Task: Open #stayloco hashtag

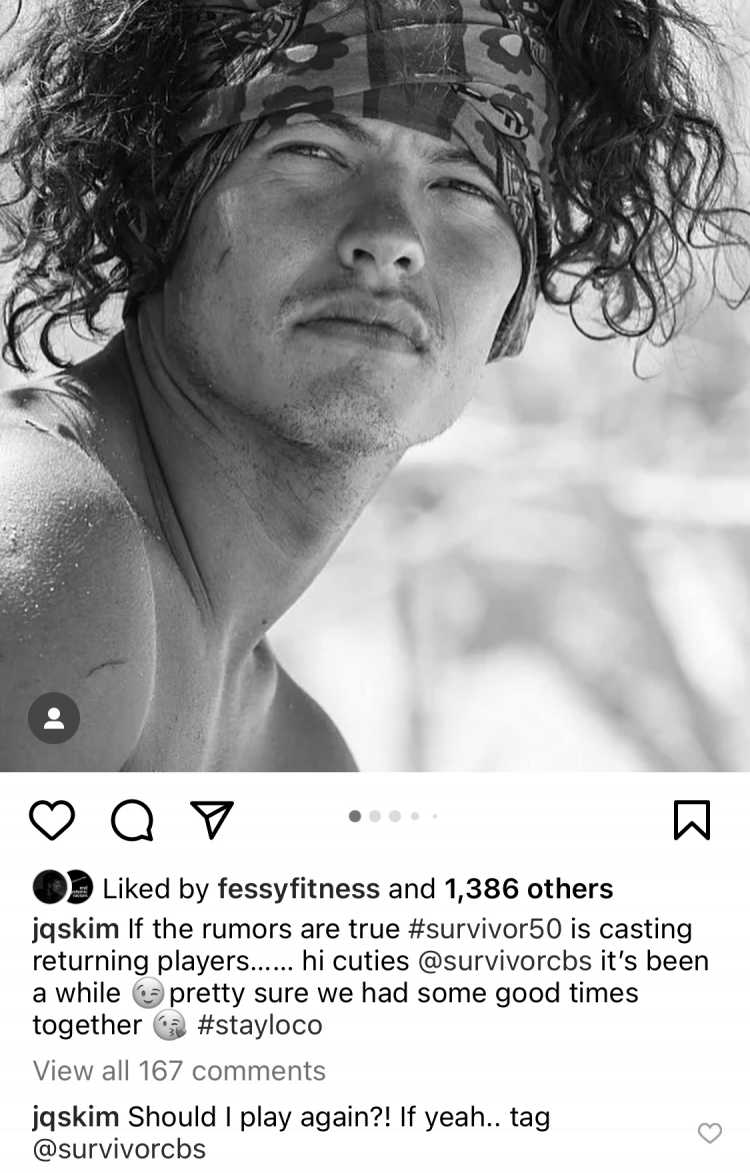Action: tap(259, 1025)
